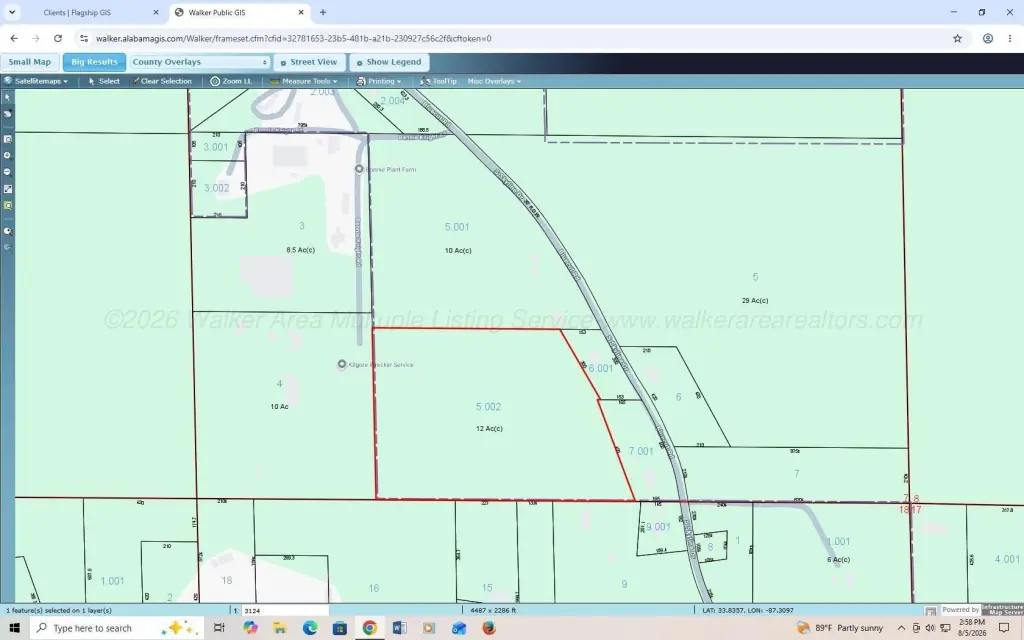Click the scale input field showing 3124

285,611
